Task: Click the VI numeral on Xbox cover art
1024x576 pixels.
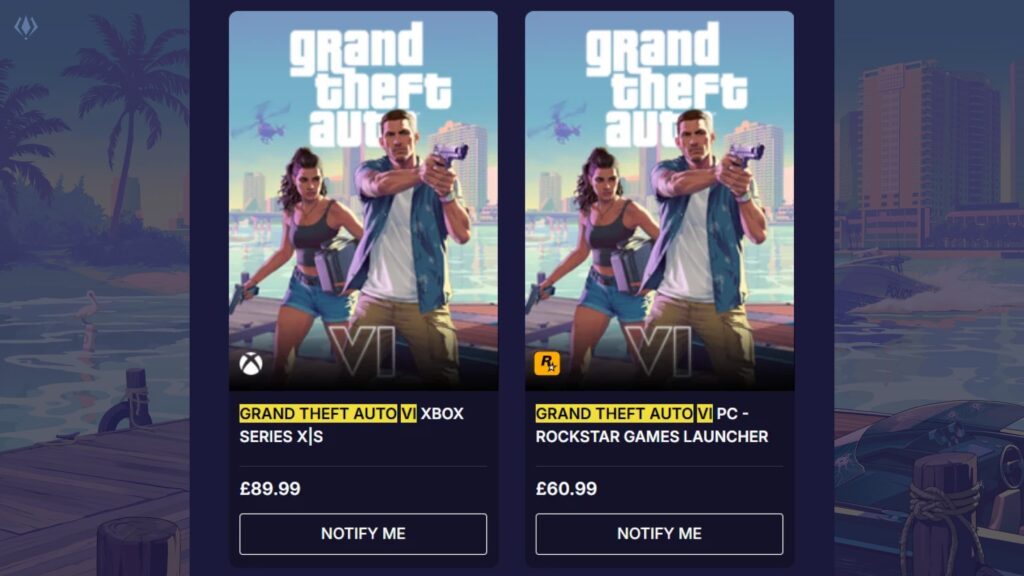Action: [362, 351]
